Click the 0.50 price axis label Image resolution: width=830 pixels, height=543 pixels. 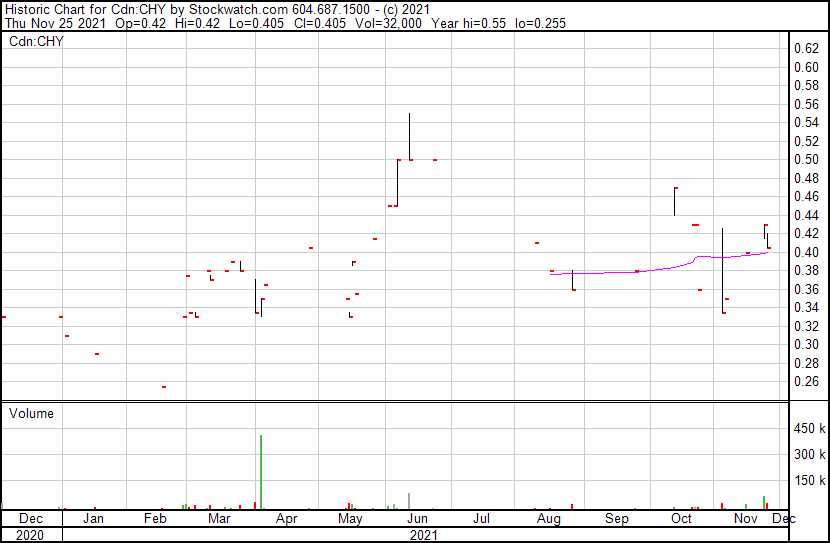[807, 159]
